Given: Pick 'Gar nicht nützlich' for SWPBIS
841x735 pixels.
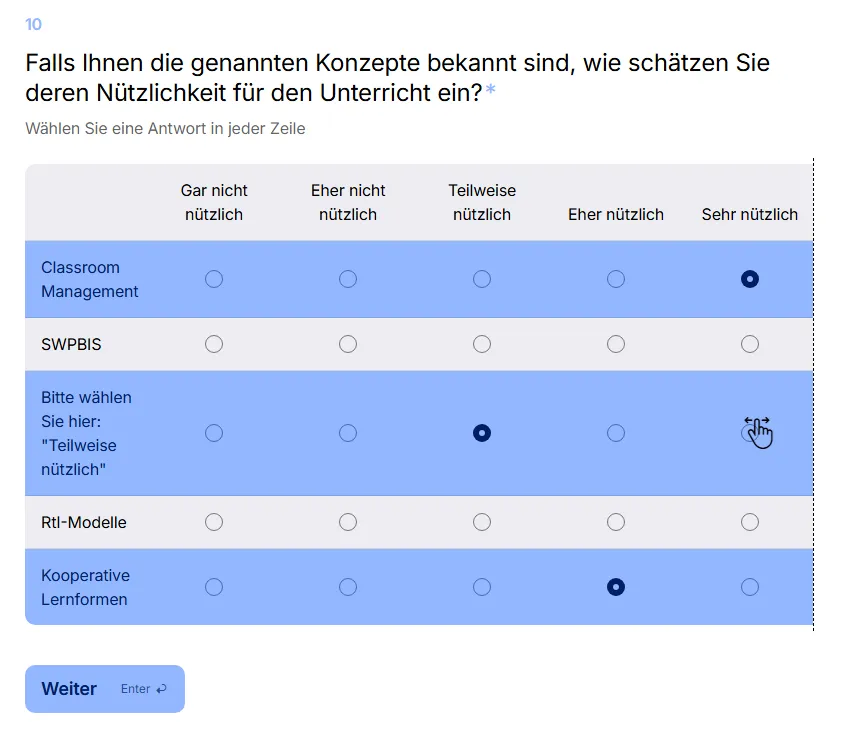Looking at the screenshot, I should pos(214,344).
